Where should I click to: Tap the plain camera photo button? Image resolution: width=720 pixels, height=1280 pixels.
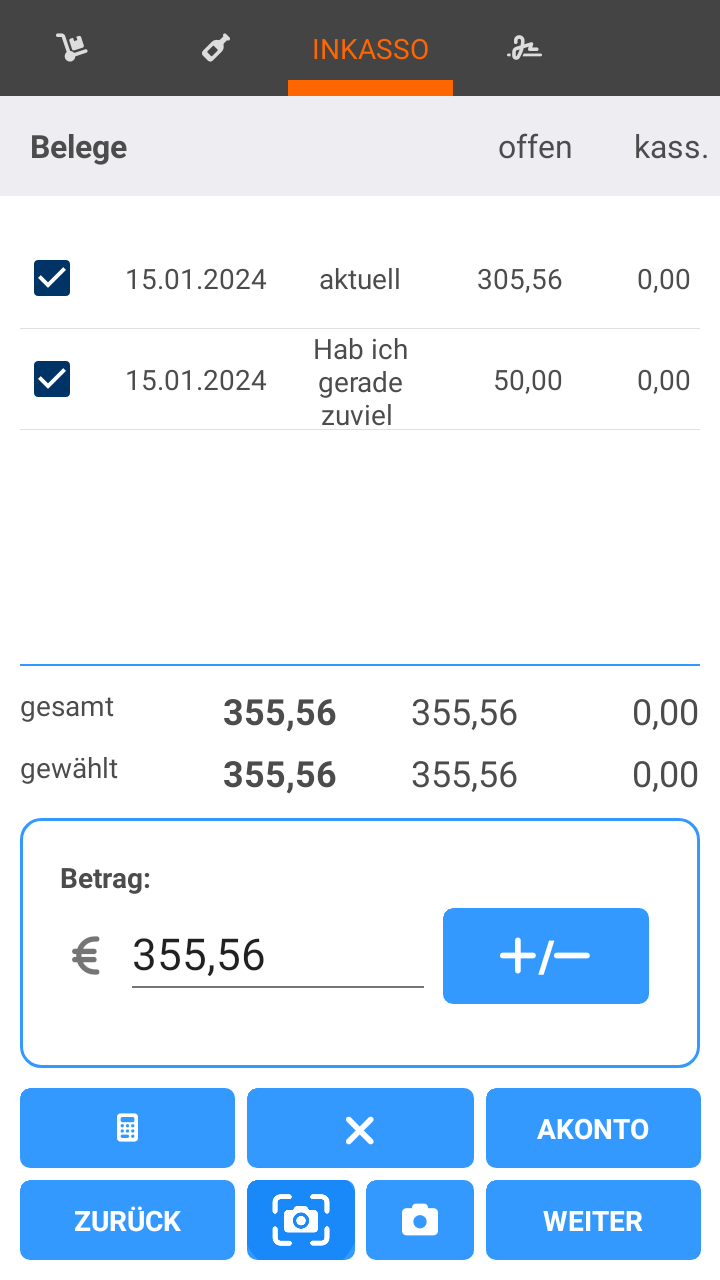(x=420, y=1220)
